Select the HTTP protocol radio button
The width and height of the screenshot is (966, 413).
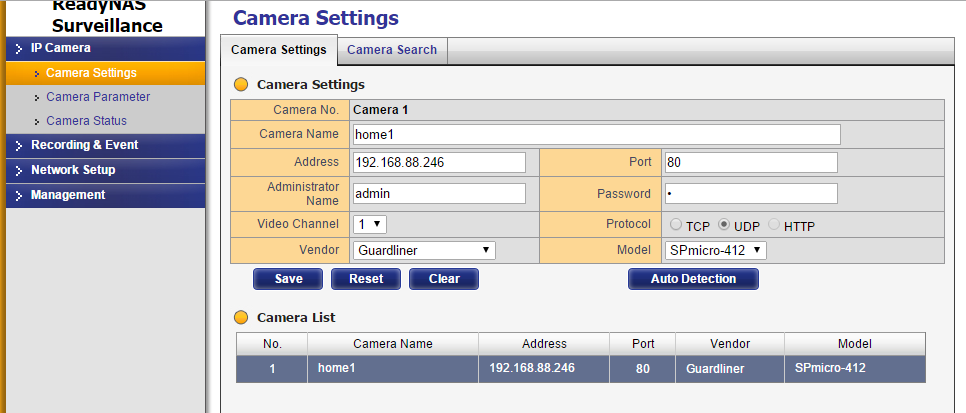(x=773, y=225)
